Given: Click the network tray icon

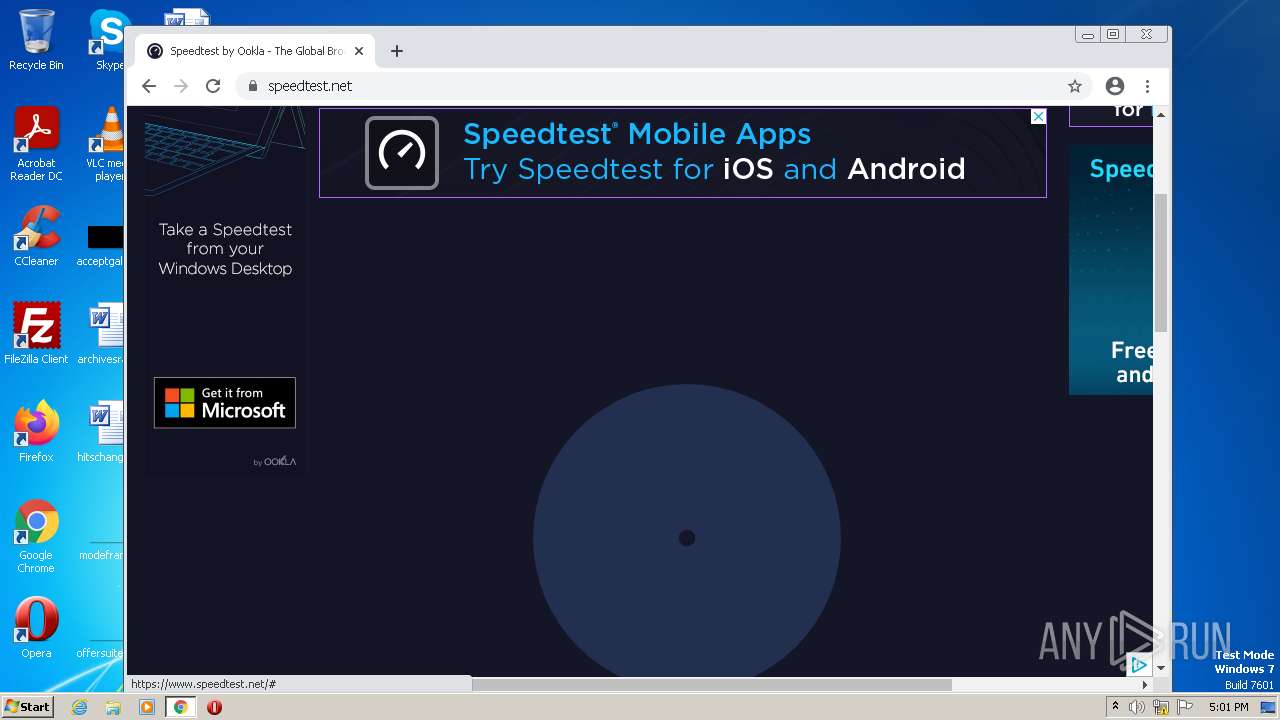Looking at the screenshot, I should 1161,707.
